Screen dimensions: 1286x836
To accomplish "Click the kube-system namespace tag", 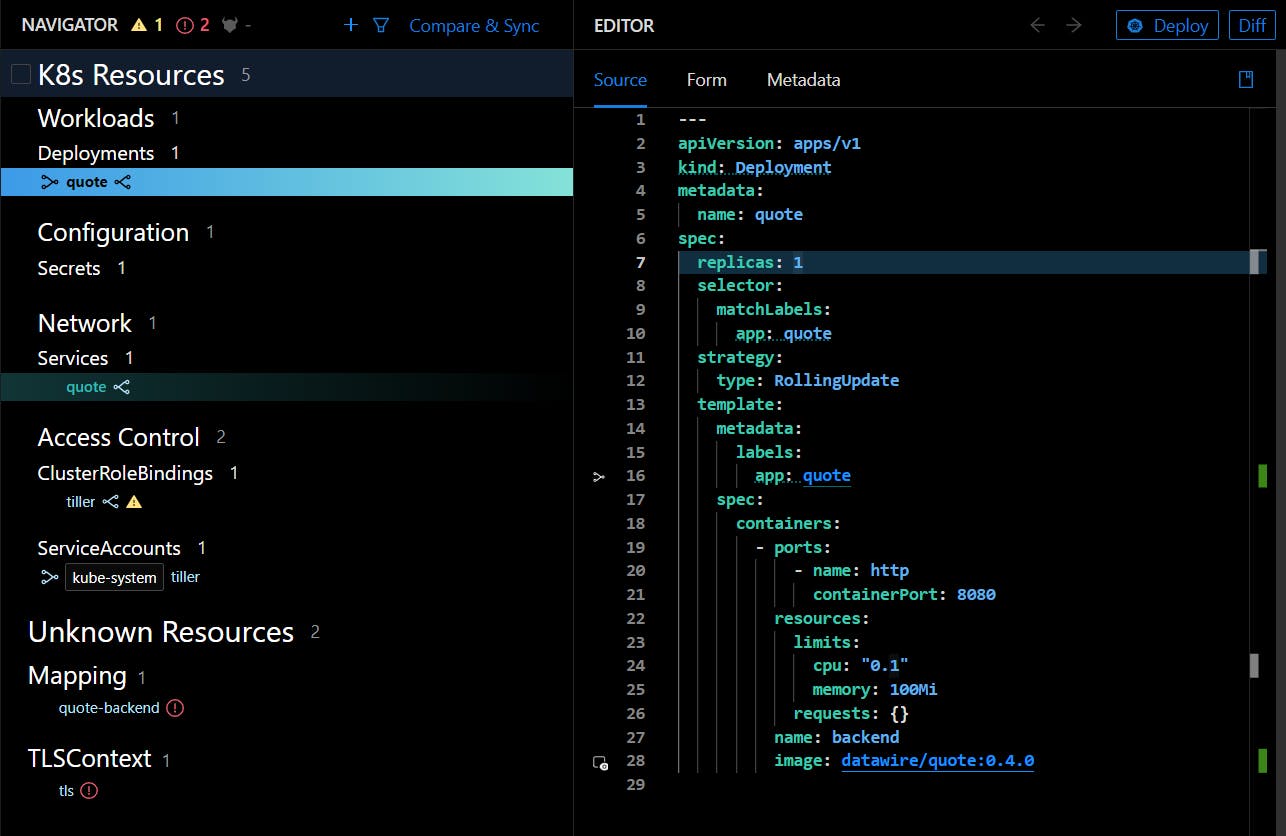I will (114, 577).
